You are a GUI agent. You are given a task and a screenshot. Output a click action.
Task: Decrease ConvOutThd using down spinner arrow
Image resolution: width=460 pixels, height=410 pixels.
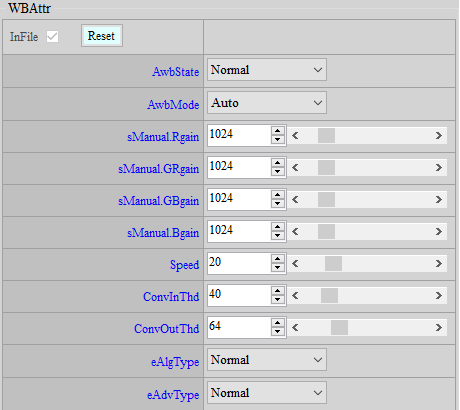coord(277,332)
